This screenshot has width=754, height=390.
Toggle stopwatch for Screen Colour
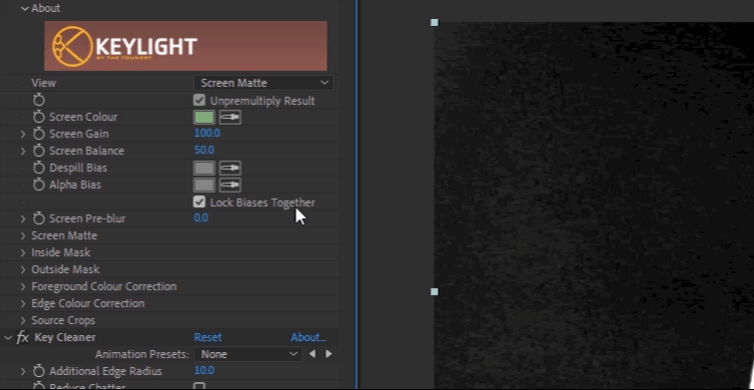(39, 117)
